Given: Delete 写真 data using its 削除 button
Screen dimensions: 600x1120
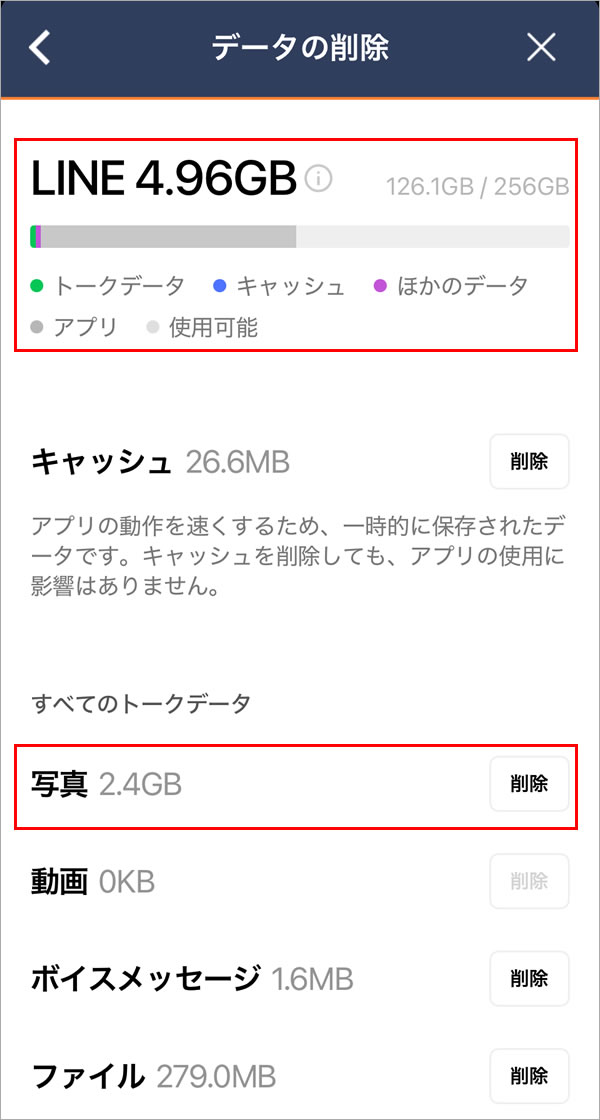Looking at the screenshot, I should (529, 784).
